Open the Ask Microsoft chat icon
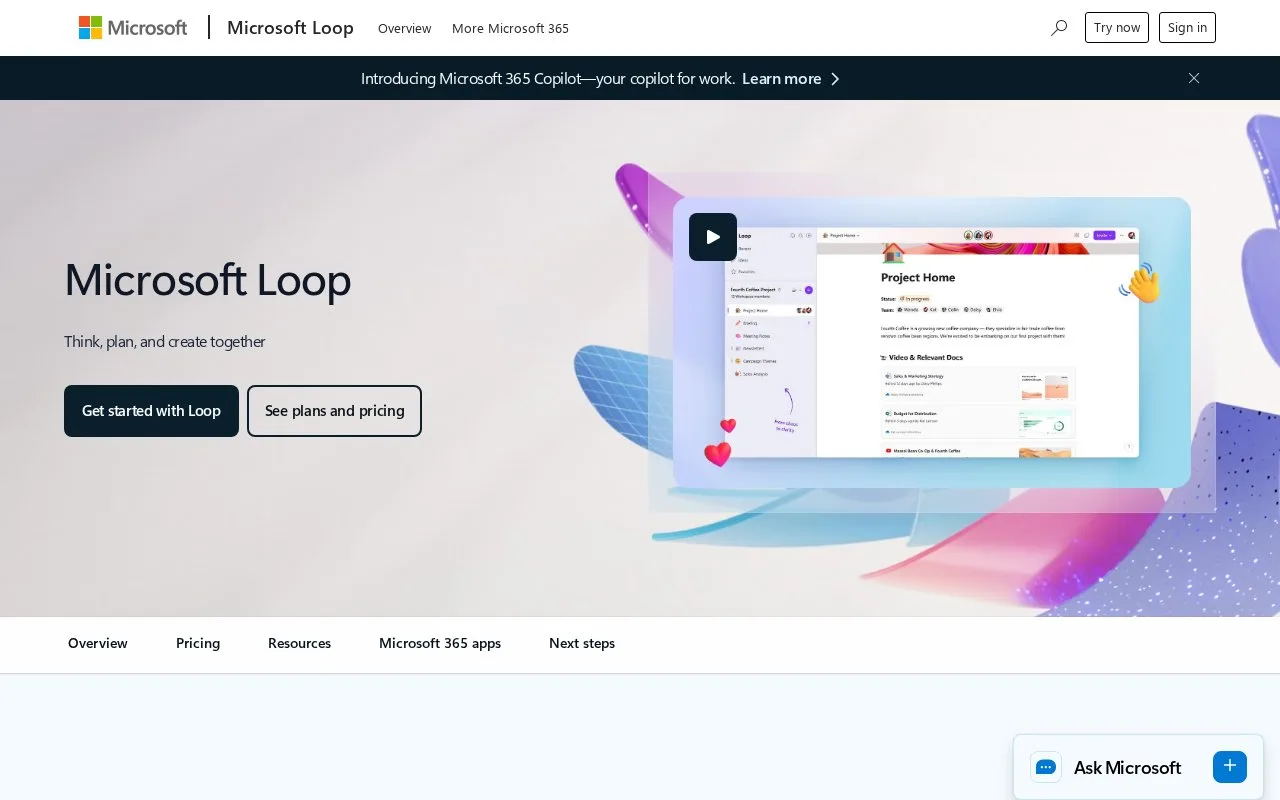 [1046, 767]
